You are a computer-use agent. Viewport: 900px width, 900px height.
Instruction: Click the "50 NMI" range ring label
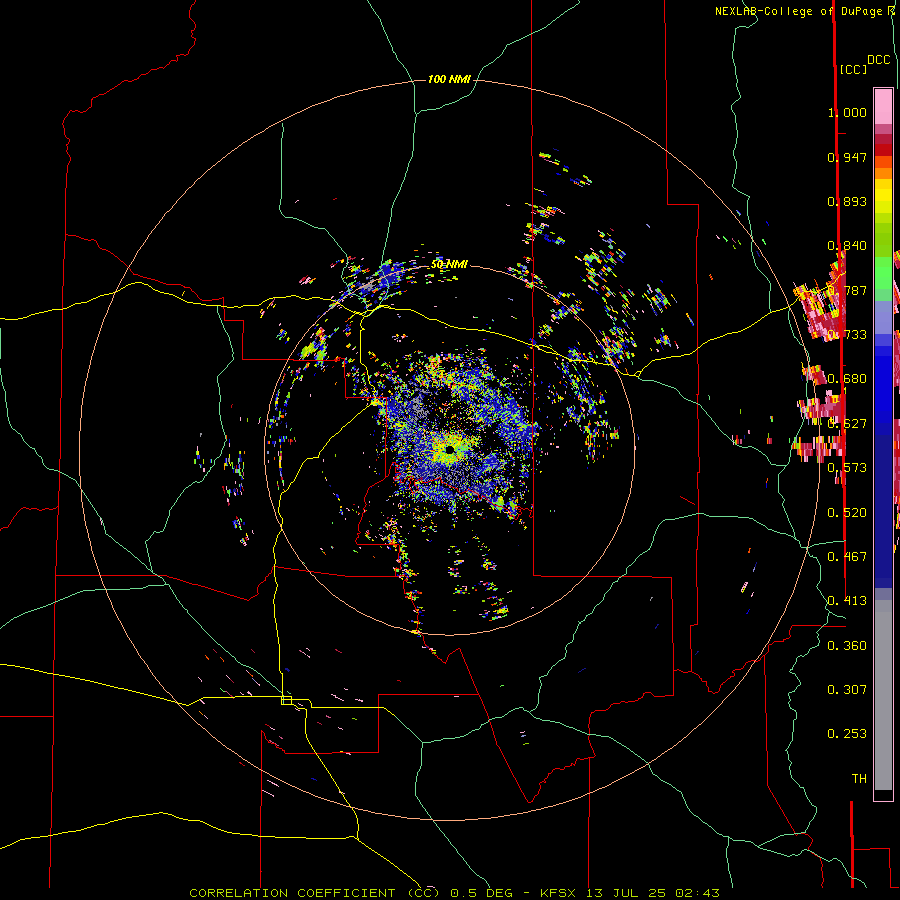pyautogui.click(x=449, y=264)
